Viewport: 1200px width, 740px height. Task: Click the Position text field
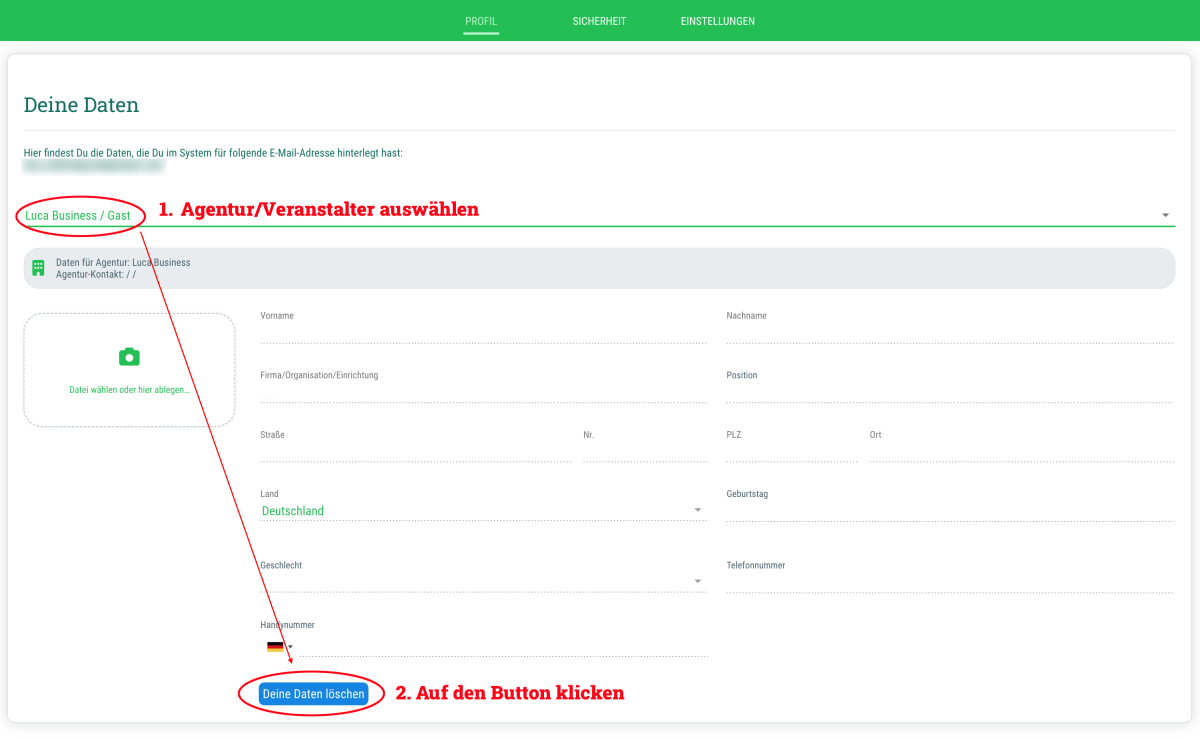point(949,393)
